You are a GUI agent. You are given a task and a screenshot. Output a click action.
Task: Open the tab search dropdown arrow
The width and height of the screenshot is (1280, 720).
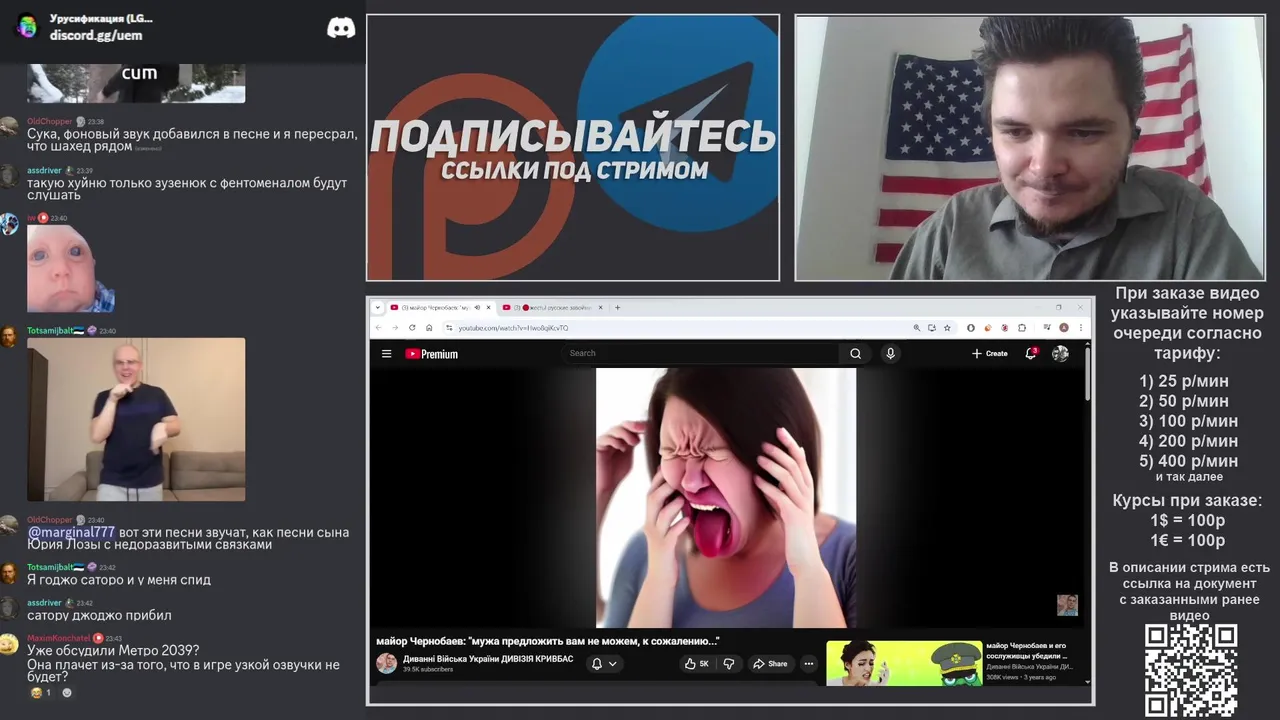[378, 308]
